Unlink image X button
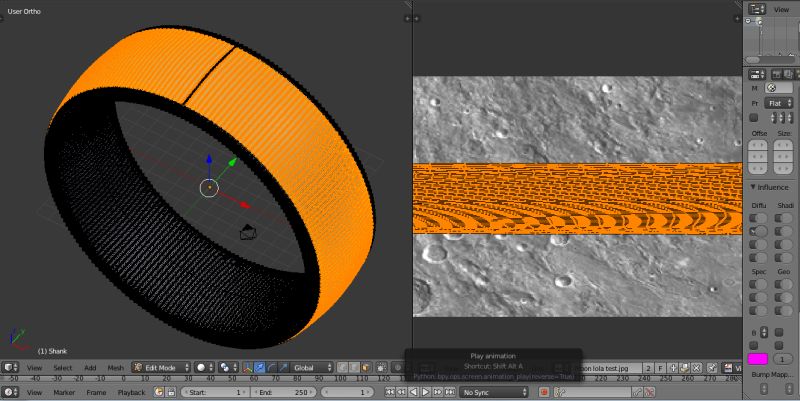The image size is (800, 401). tap(696, 368)
